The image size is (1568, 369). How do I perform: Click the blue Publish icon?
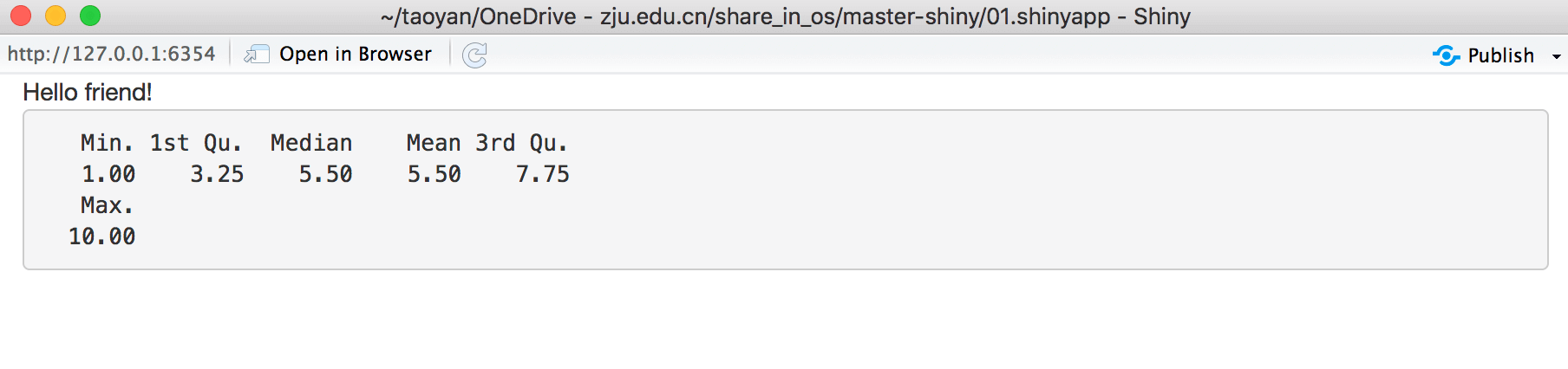(x=1446, y=55)
